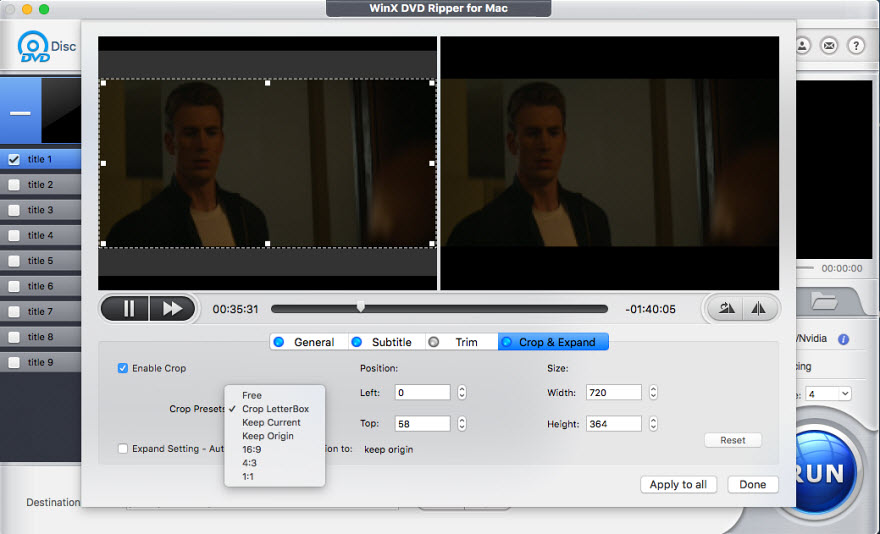Click the rotate video icon
The image size is (880, 534).
point(727,309)
